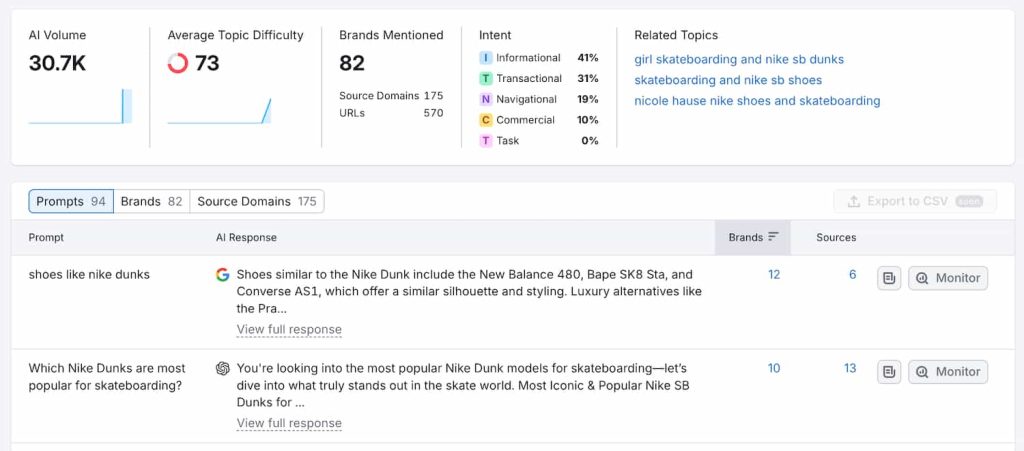Click Monitor for 'Which Nike Dunks' prompt
This screenshot has width=1024, height=451.
pyautogui.click(x=948, y=372)
